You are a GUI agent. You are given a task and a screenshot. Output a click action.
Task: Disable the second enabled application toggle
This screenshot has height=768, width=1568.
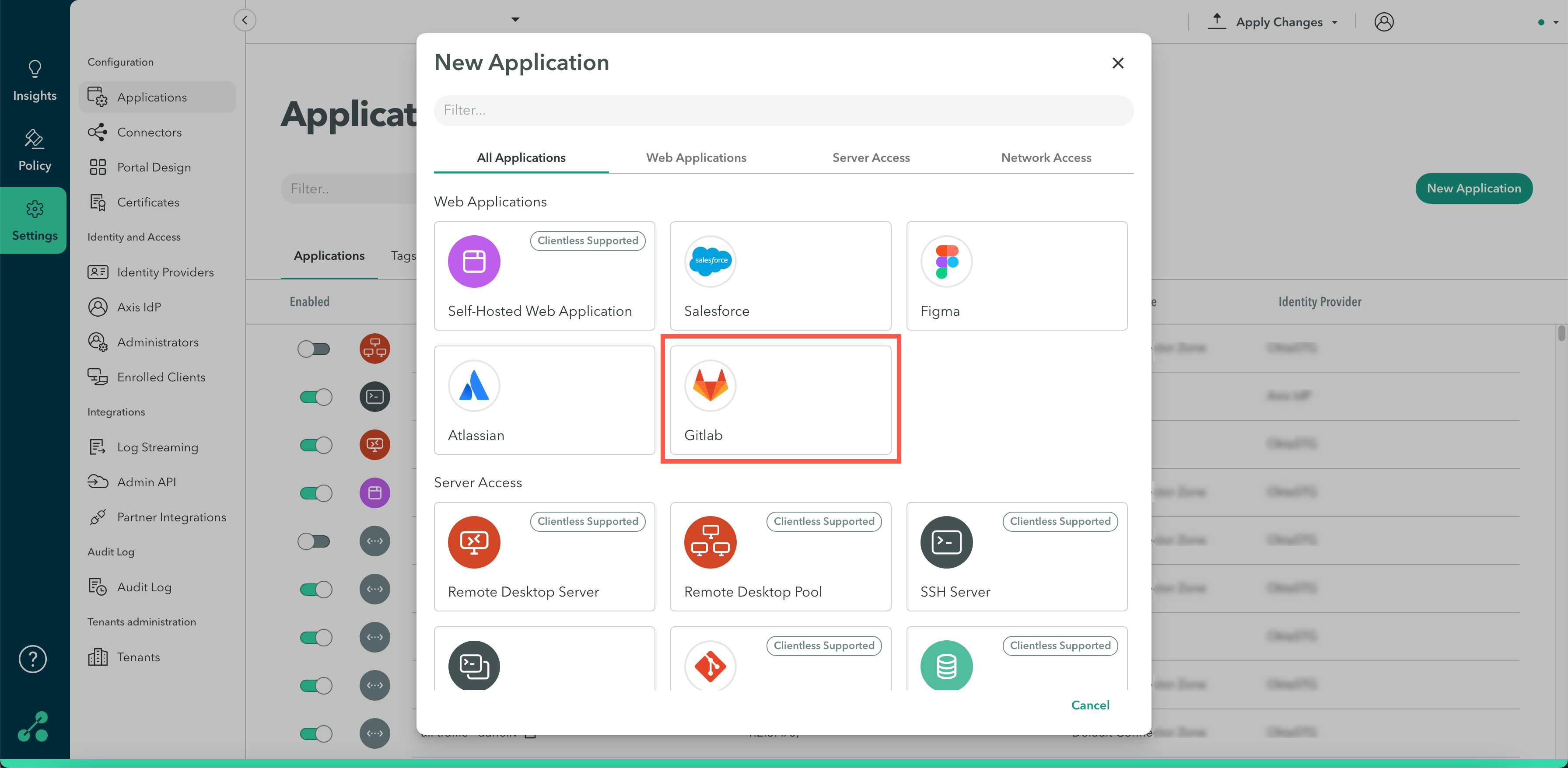pyautogui.click(x=315, y=445)
